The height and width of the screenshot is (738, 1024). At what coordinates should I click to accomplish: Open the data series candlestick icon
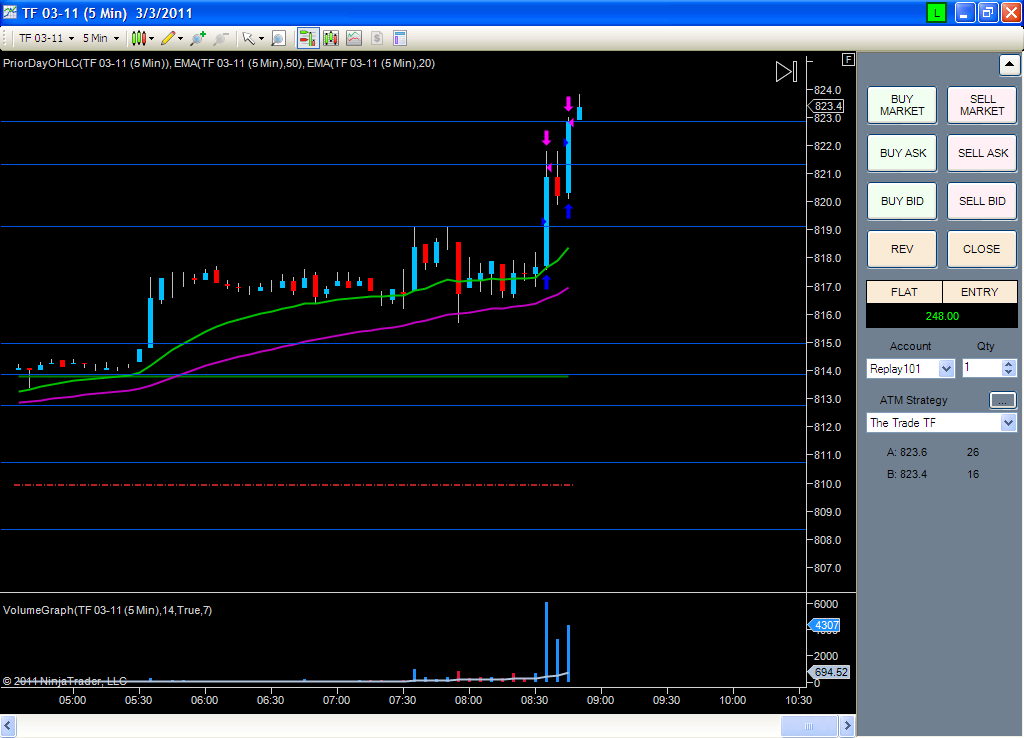tap(331, 39)
